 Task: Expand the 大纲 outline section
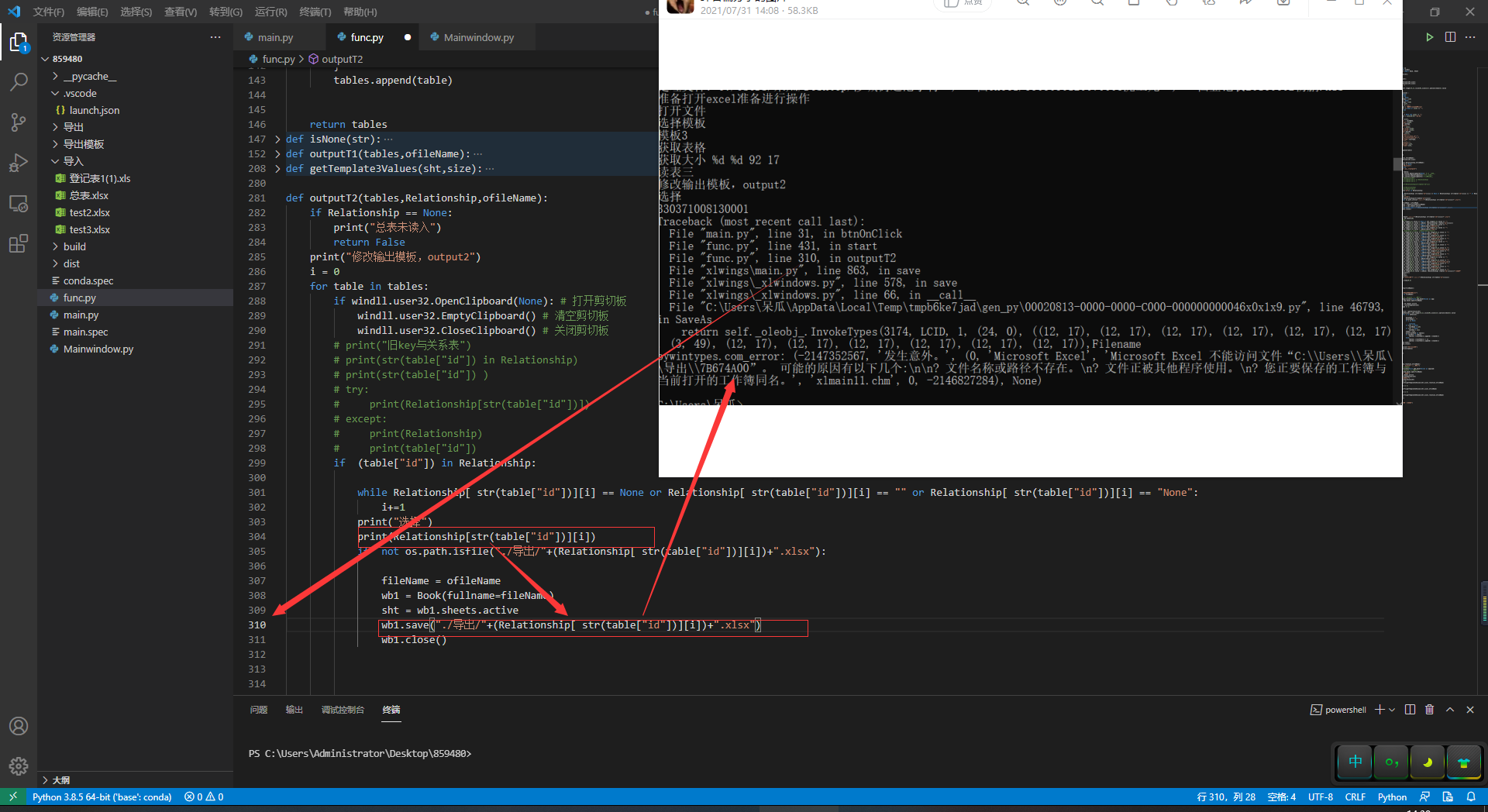pyautogui.click(x=60, y=780)
